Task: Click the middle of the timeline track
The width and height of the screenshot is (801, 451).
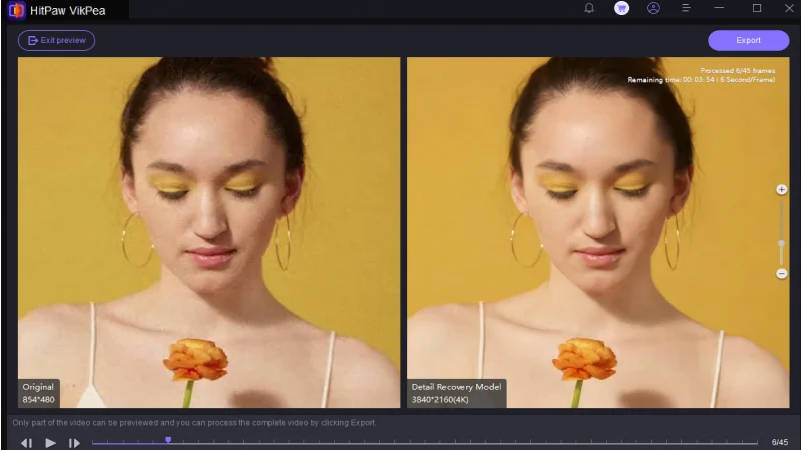Action: pyautogui.click(x=425, y=442)
